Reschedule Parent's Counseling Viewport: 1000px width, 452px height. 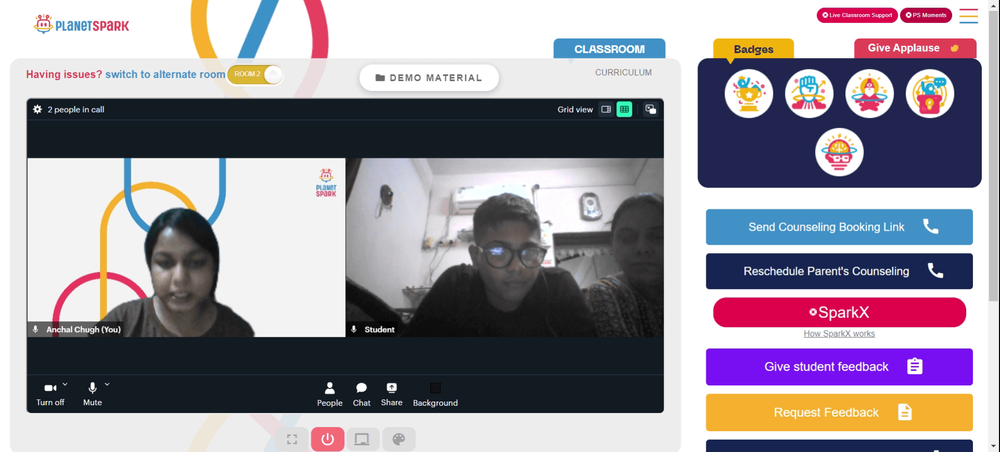pos(839,271)
